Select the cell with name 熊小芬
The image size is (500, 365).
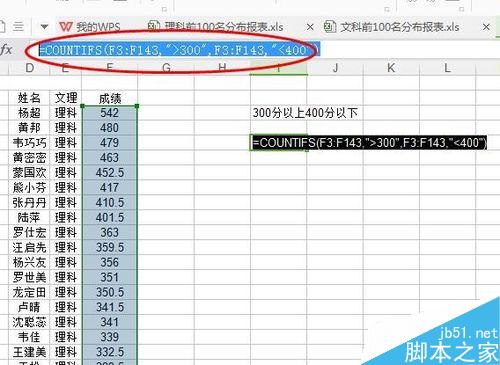tap(29, 188)
